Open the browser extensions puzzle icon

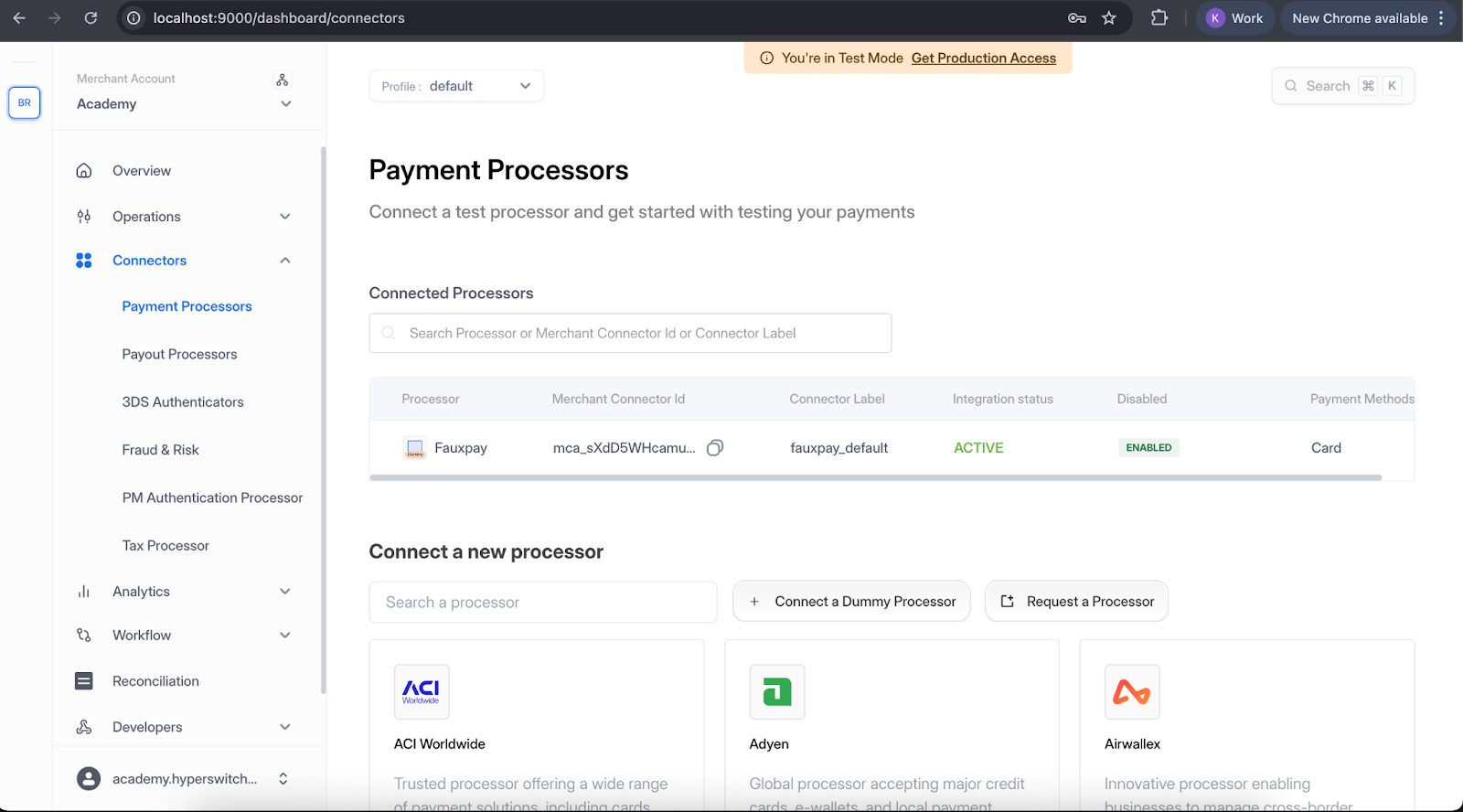(x=1159, y=18)
